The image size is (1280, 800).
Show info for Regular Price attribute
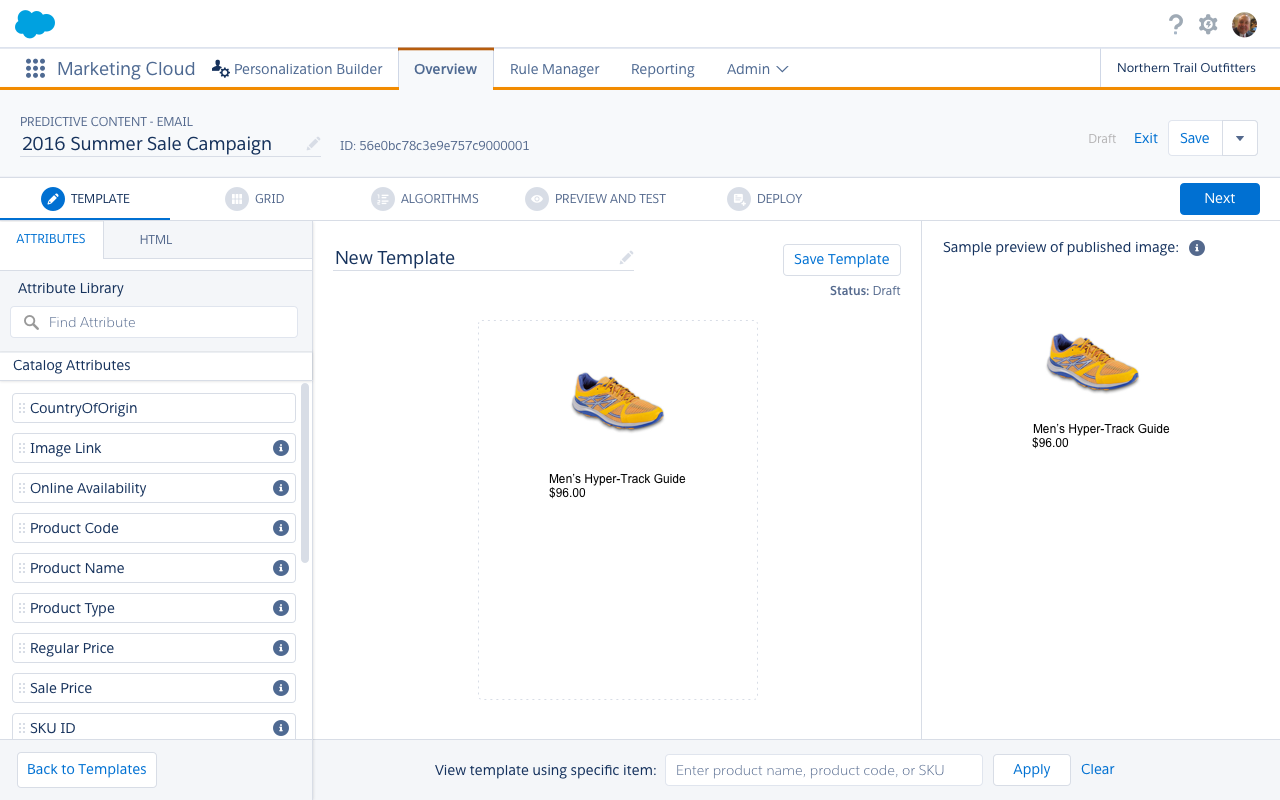click(281, 648)
